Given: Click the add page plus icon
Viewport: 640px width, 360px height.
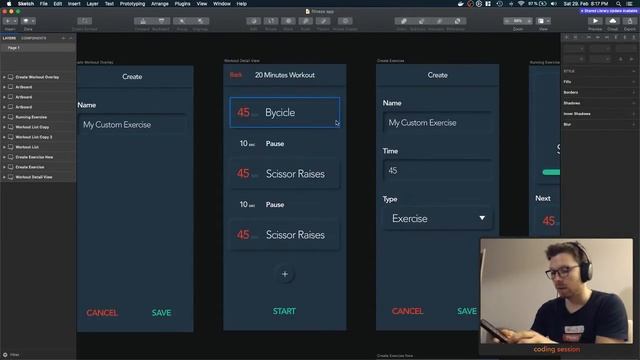Looking at the screenshot, I should (x=63, y=38).
